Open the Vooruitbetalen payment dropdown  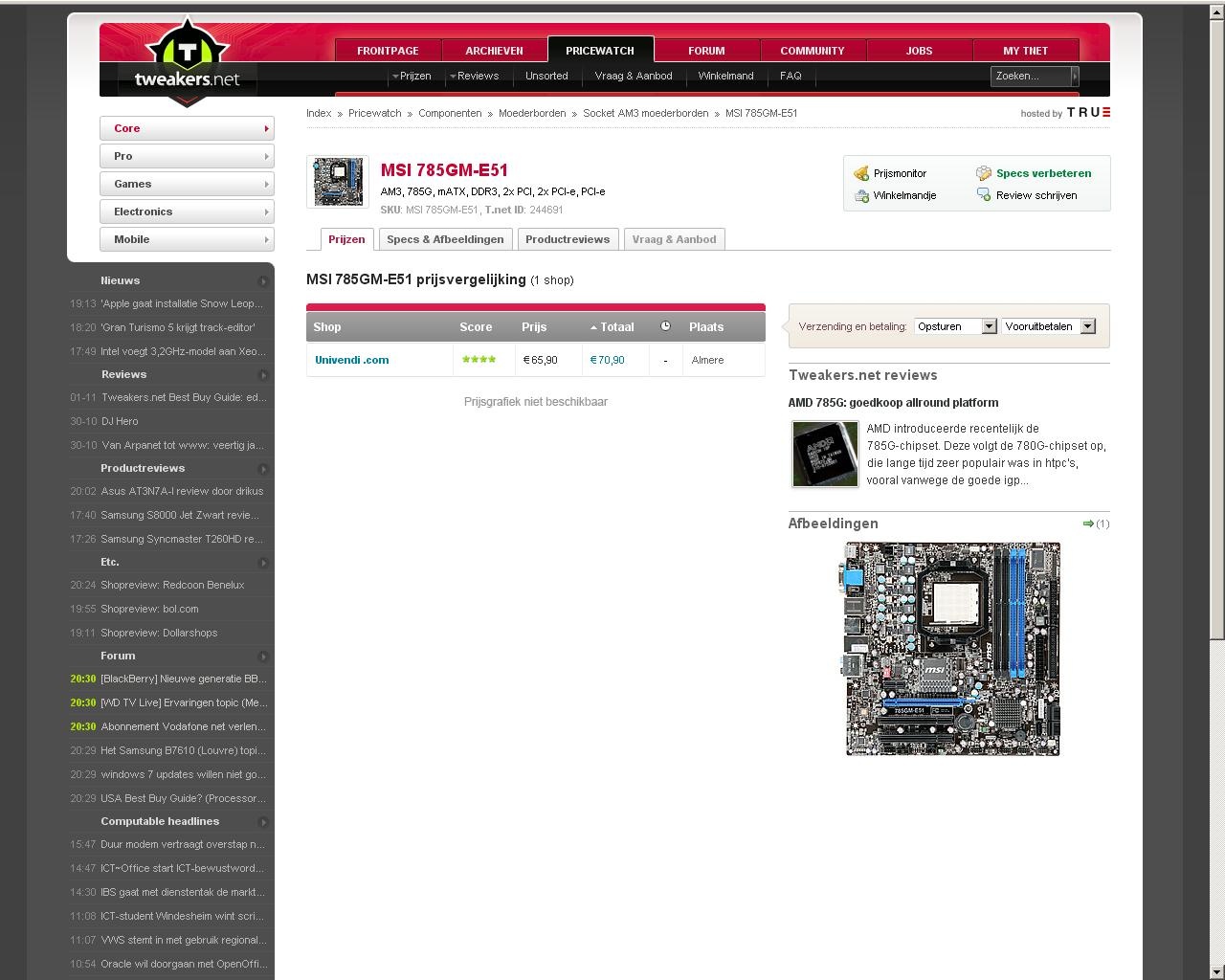(1048, 326)
